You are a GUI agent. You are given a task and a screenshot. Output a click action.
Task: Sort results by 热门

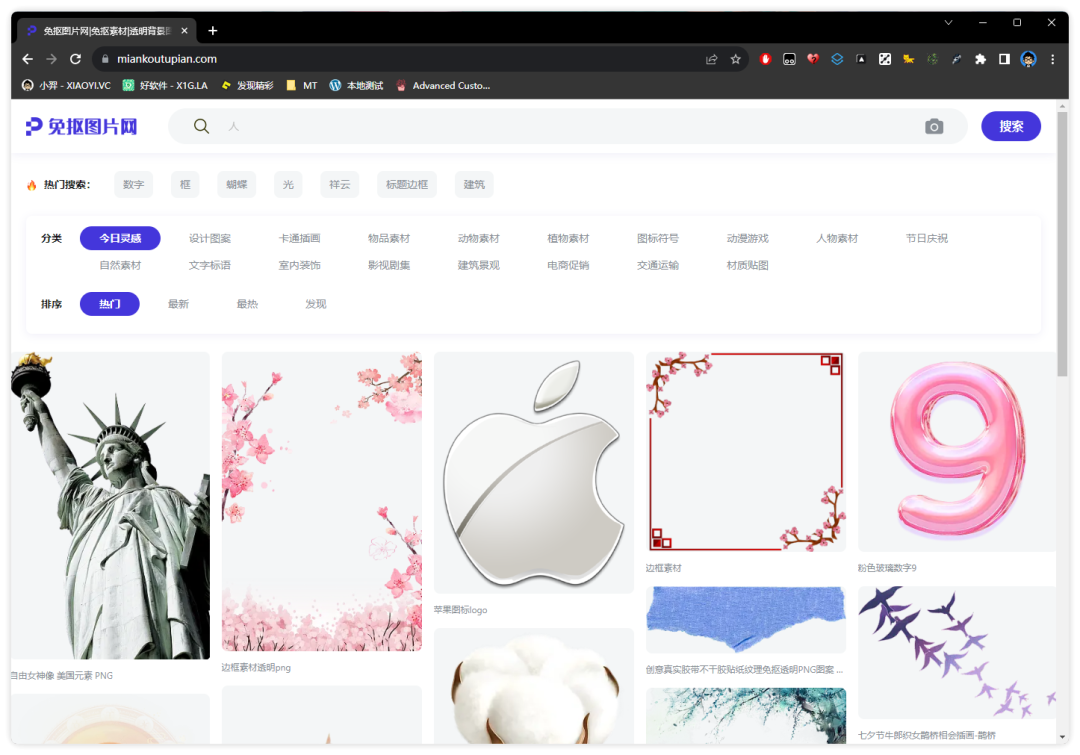[x=110, y=304]
